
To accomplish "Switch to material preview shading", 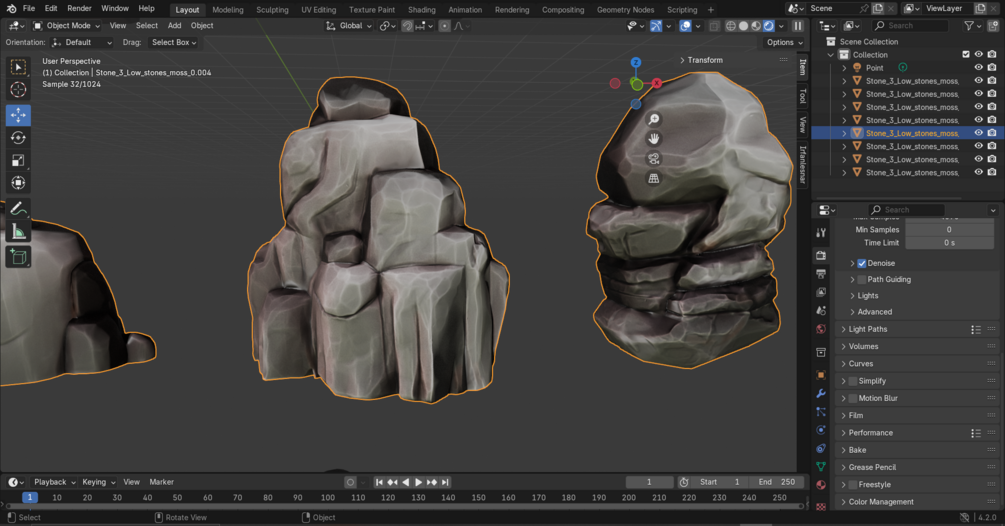I will pyautogui.click(x=756, y=26).
